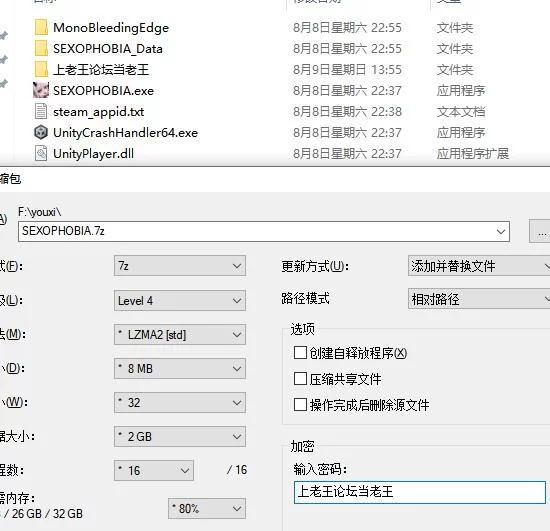
Task: Enable 压缩共享文件 checkbox
Action: click(x=300, y=379)
